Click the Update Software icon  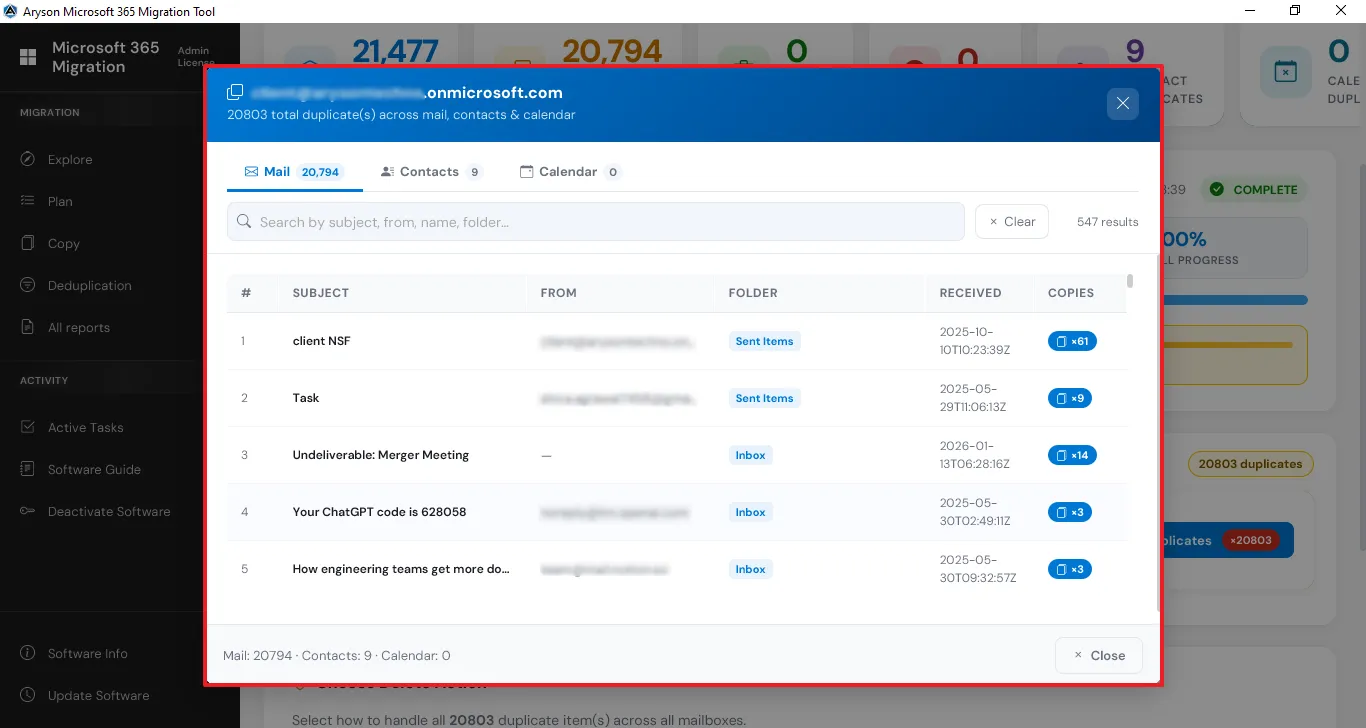coord(28,695)
